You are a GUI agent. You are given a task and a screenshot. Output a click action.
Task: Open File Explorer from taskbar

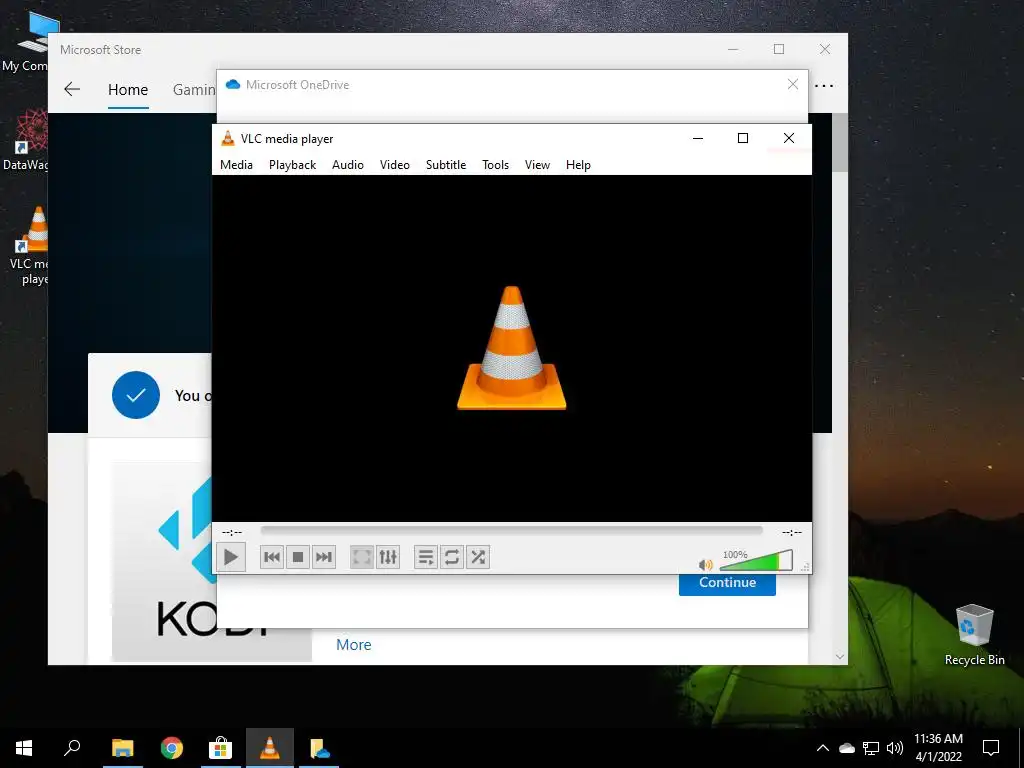coord(122,748)
